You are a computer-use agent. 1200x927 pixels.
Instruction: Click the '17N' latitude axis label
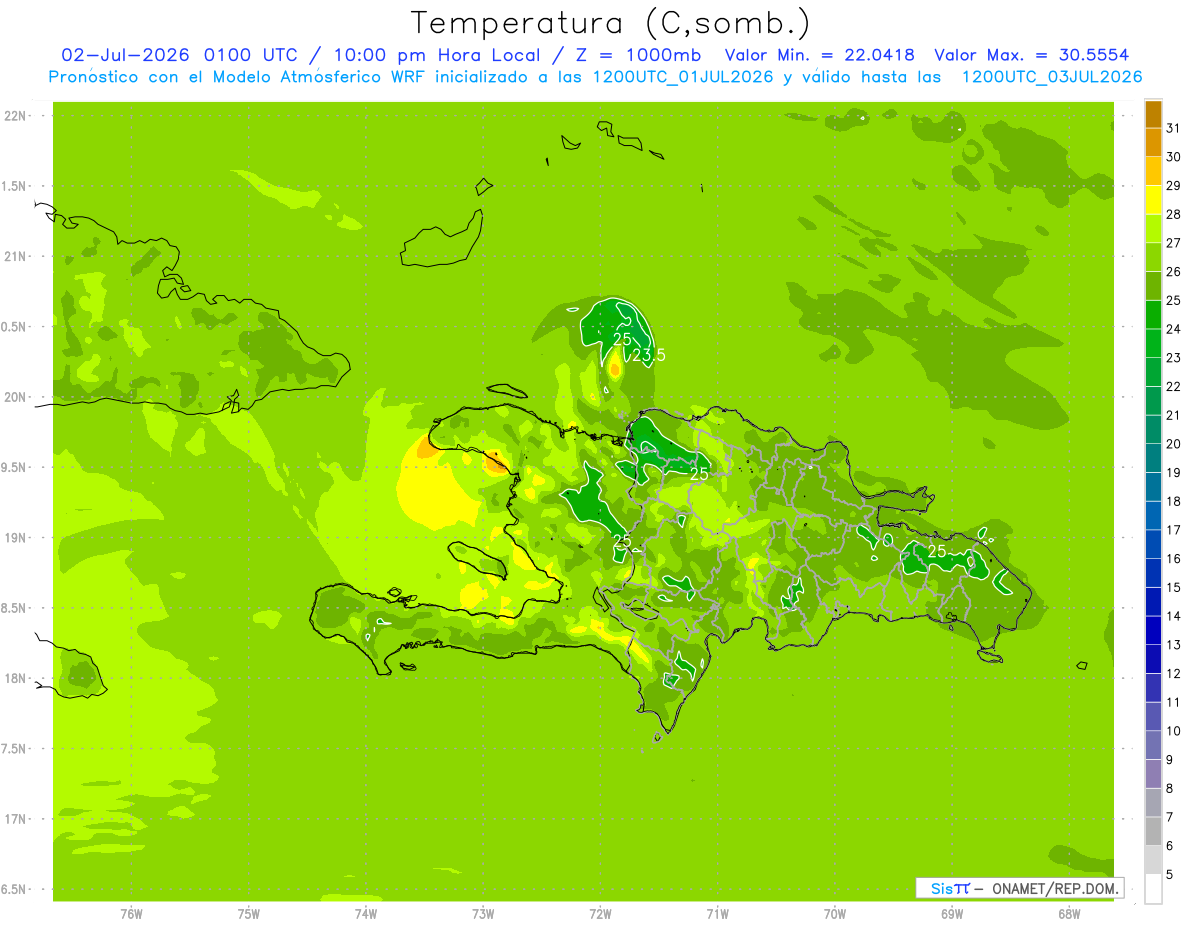coord(15,819)
